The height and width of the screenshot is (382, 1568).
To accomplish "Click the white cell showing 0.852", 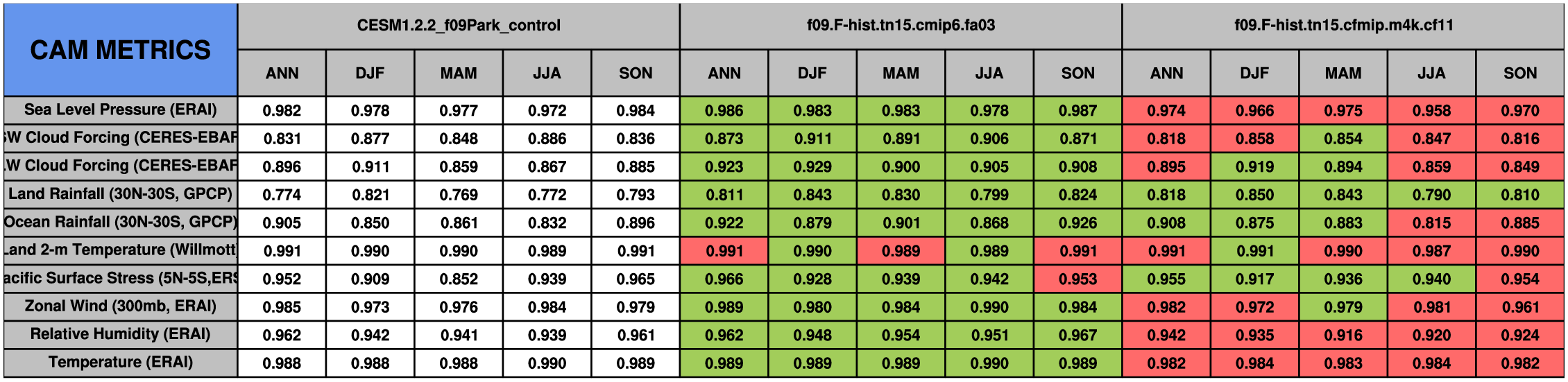I will click(x=459, y=279).
